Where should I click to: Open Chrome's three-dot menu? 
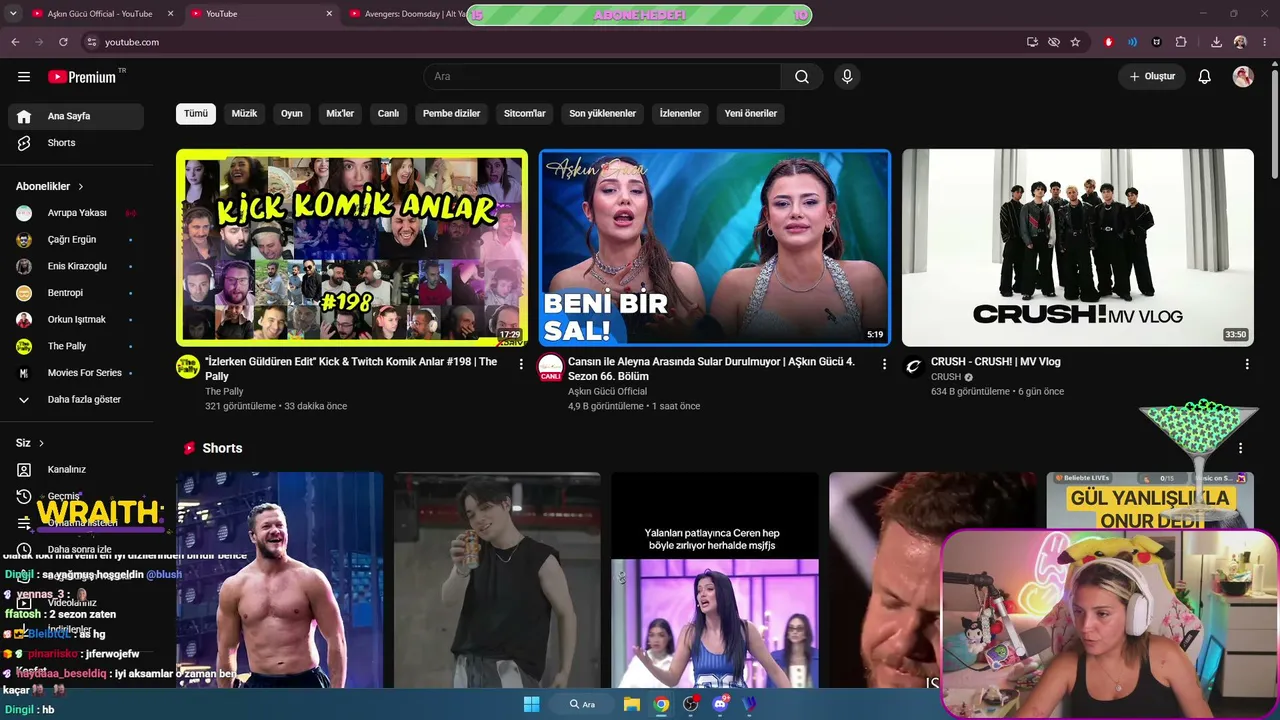coord(1265,42)
